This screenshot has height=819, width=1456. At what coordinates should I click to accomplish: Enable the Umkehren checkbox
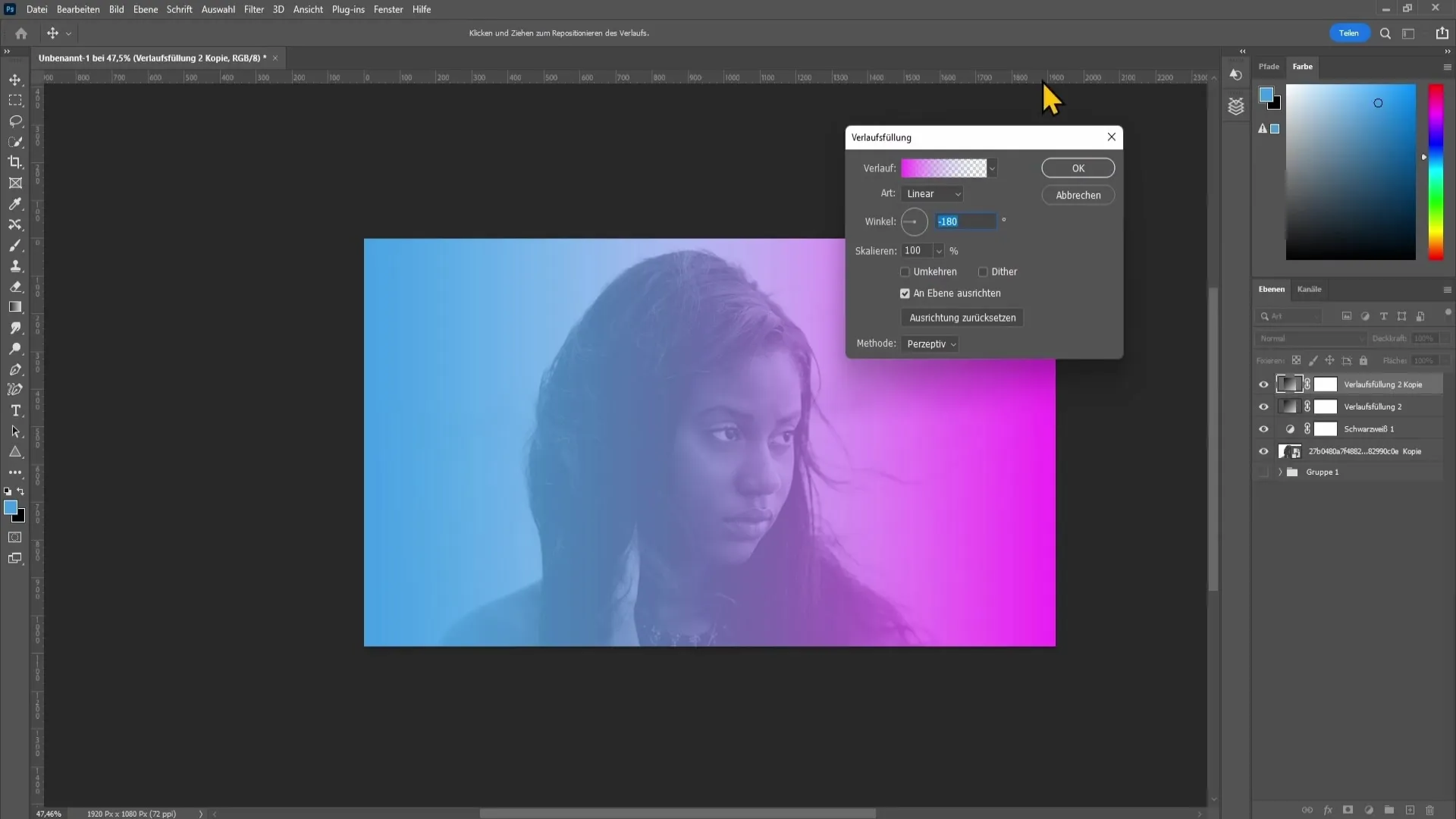click(x=905, y=271)
